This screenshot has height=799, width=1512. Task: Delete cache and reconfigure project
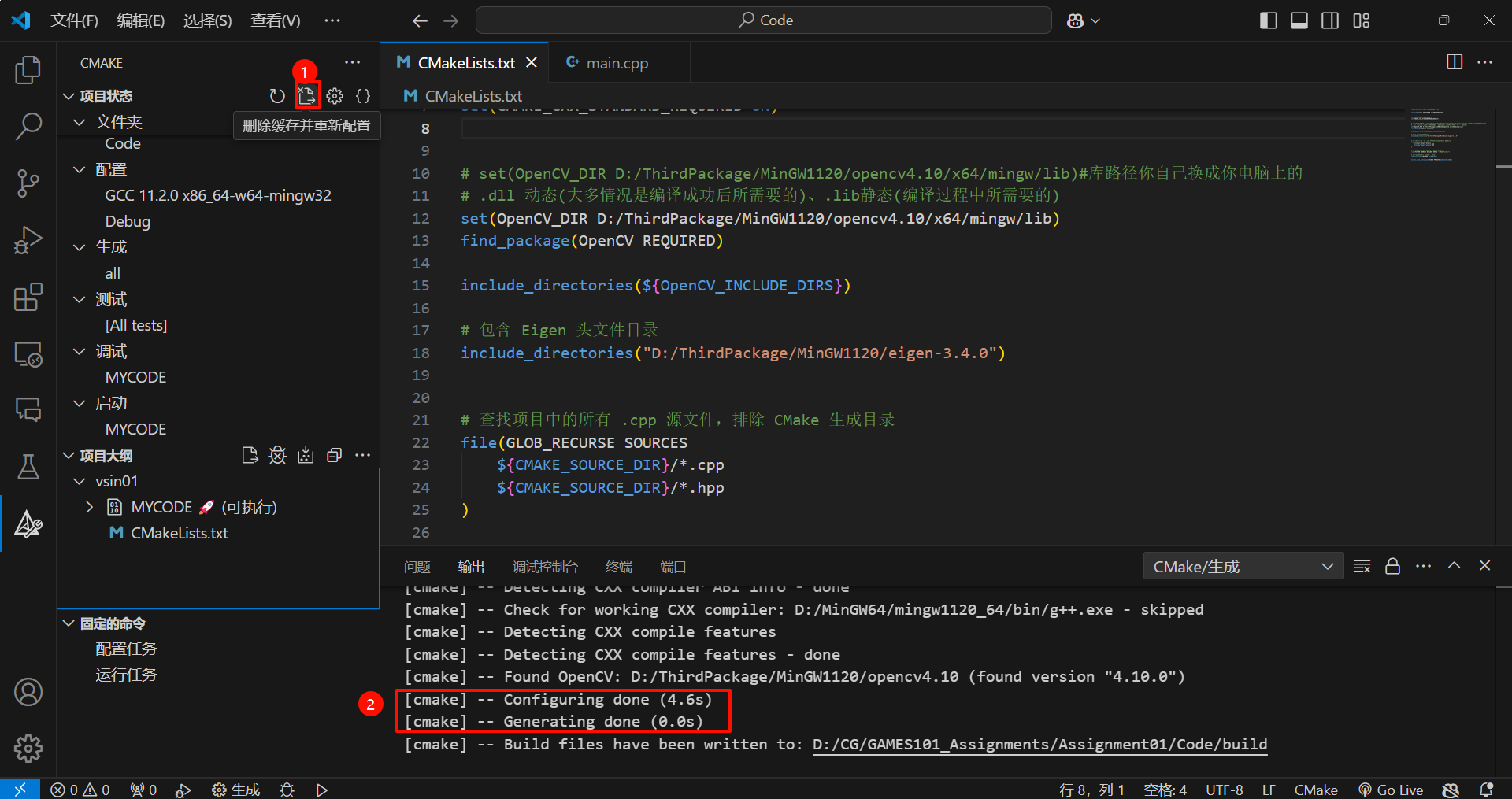(306, 96)
